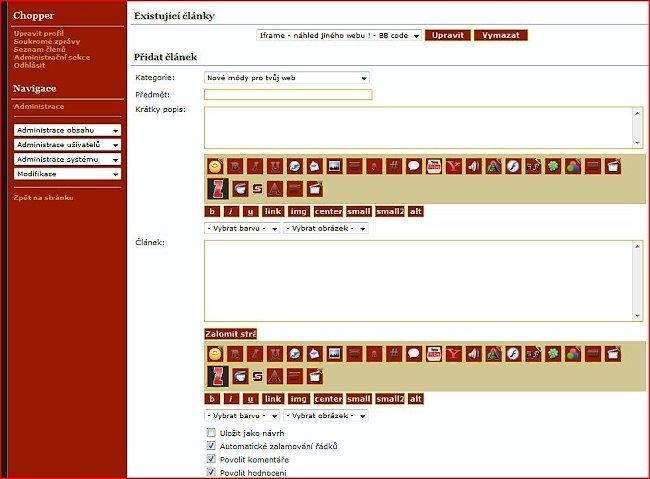Insert YouTube video in short description toolbar
The height and width of the screenshot is (479, 650).
(434, 166)
